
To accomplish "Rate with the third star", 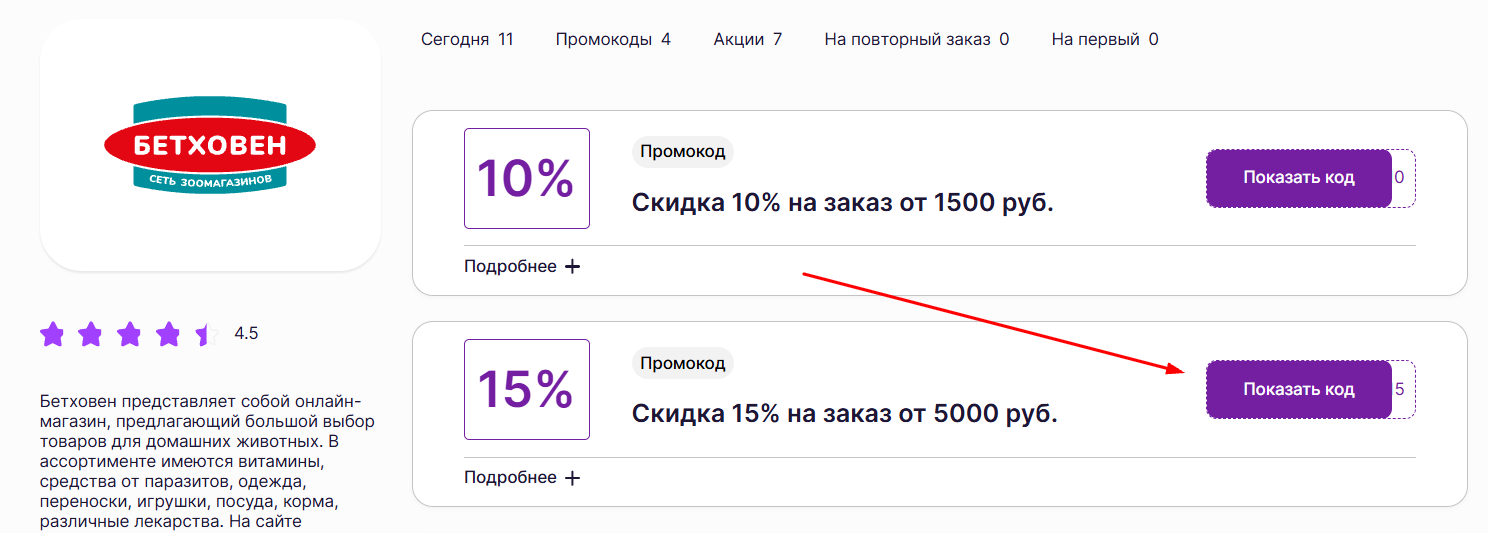I will [x=129, y=334].
